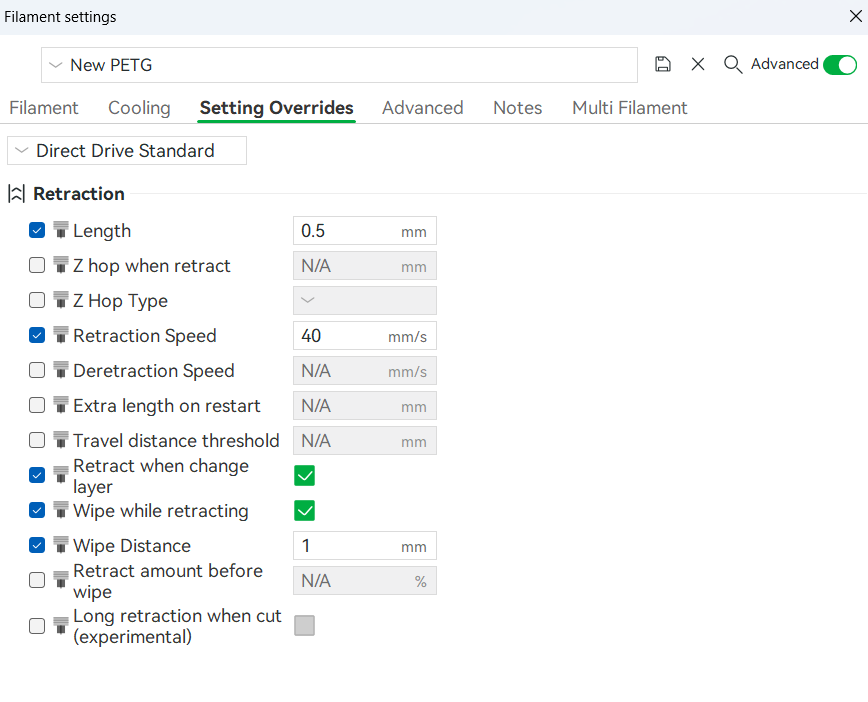This screenshot has width=868, height=702.
Task: Enable Retract amount before wipe override
Action: 37,580
